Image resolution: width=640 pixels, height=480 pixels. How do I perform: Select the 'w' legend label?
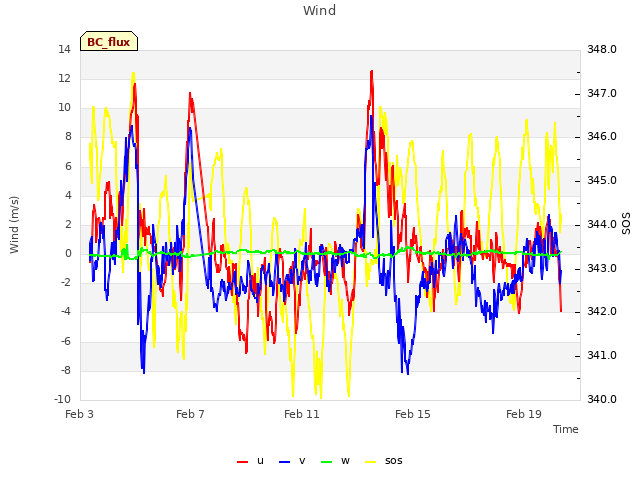point(345,461)
